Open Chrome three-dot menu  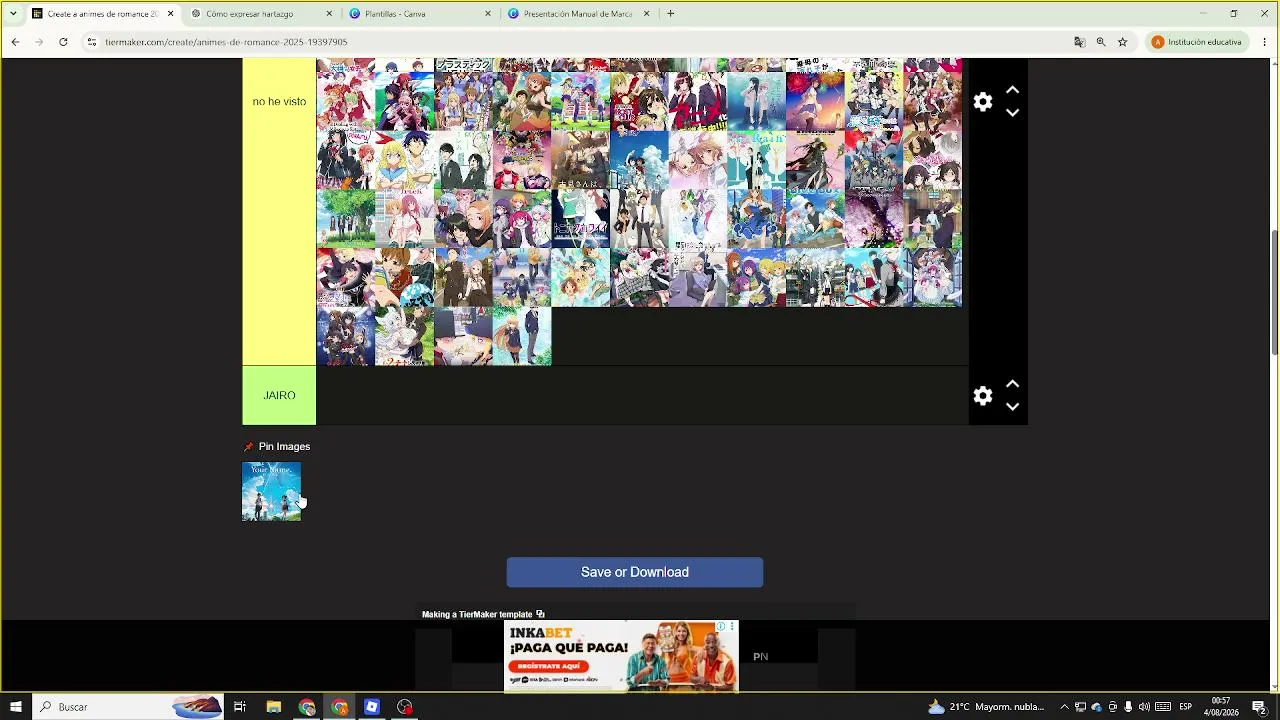(1265, 42)
